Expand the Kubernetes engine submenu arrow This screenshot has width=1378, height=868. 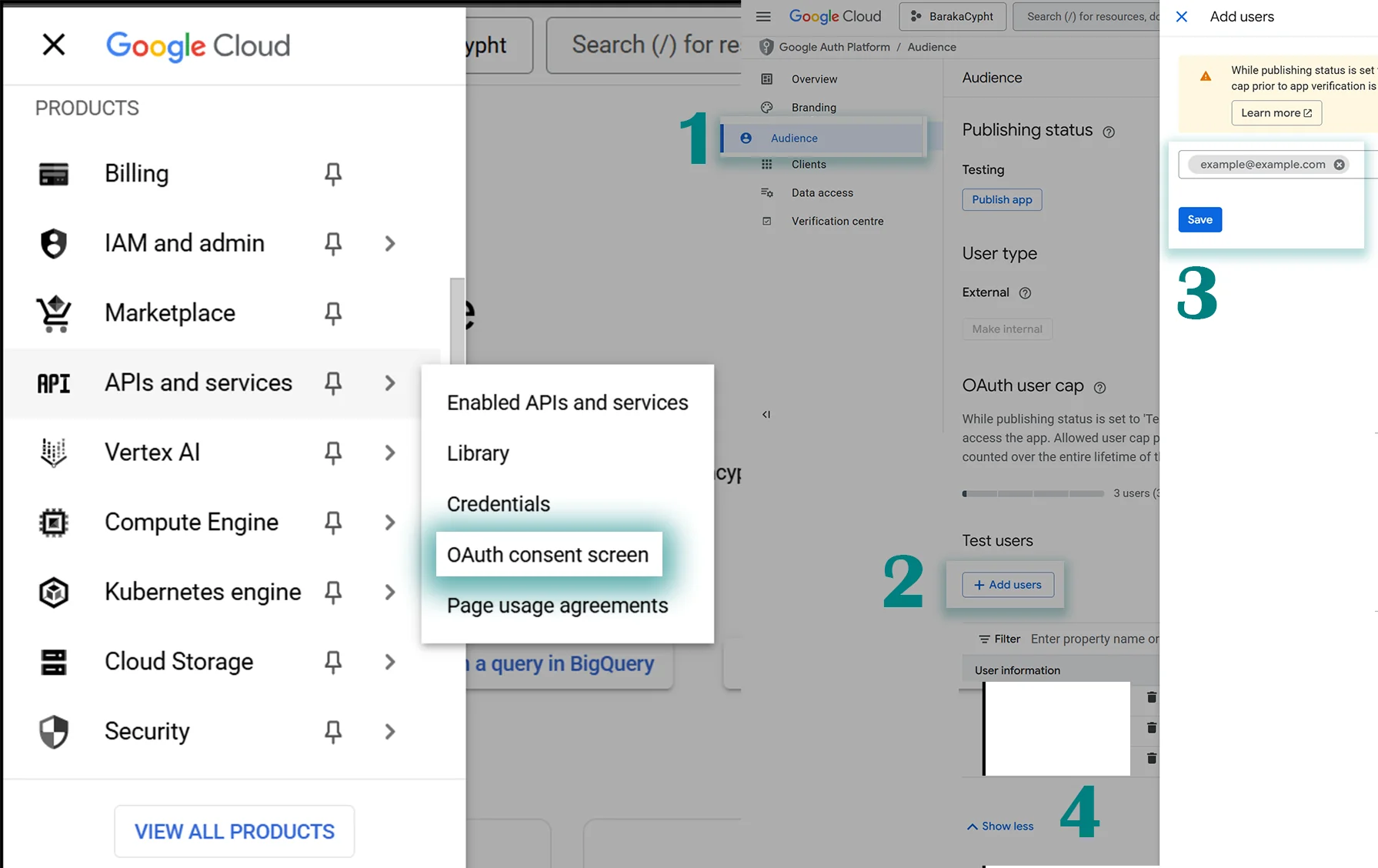click(390, 592)
